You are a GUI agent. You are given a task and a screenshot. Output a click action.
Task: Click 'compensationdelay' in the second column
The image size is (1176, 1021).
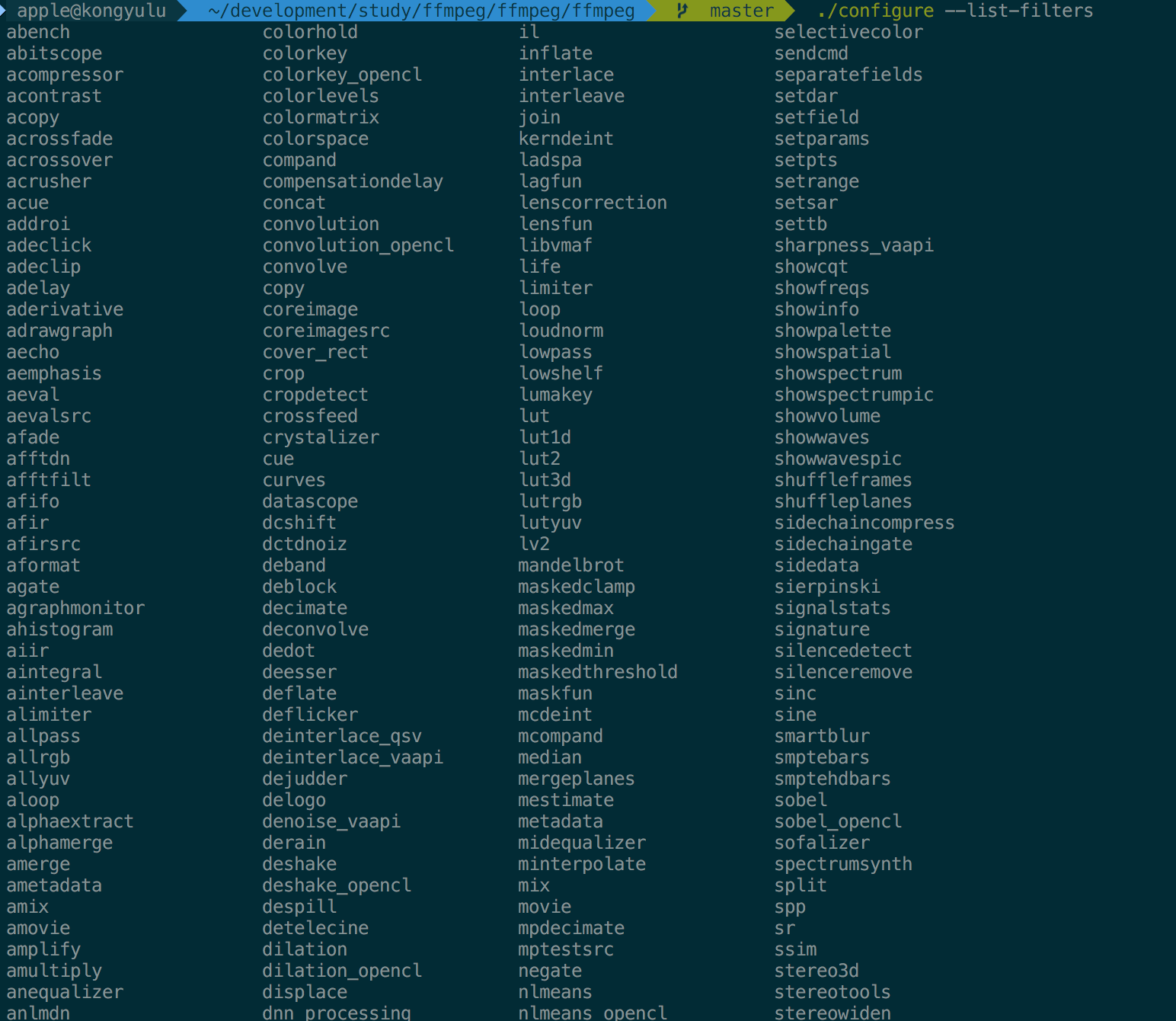pos(353,181)
